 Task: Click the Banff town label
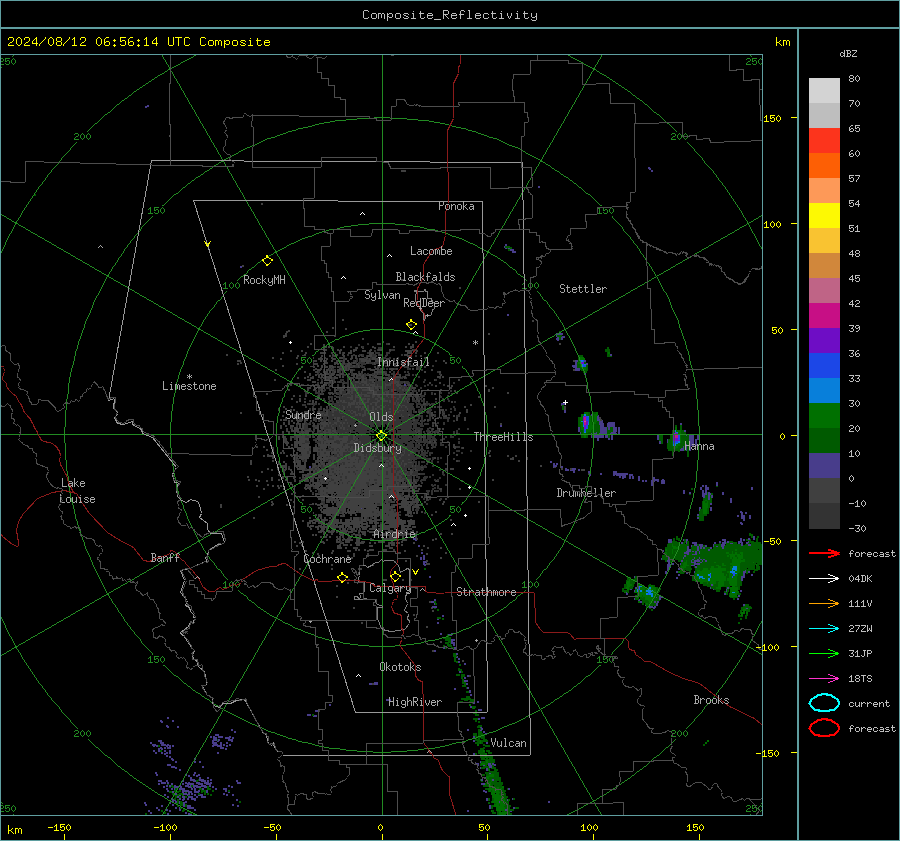165,557
